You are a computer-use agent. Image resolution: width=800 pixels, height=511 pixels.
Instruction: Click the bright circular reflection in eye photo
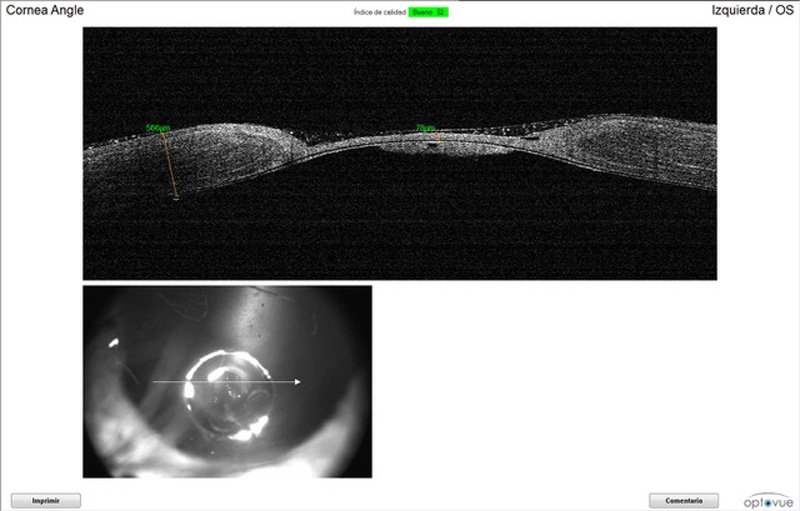coord(228,392)
